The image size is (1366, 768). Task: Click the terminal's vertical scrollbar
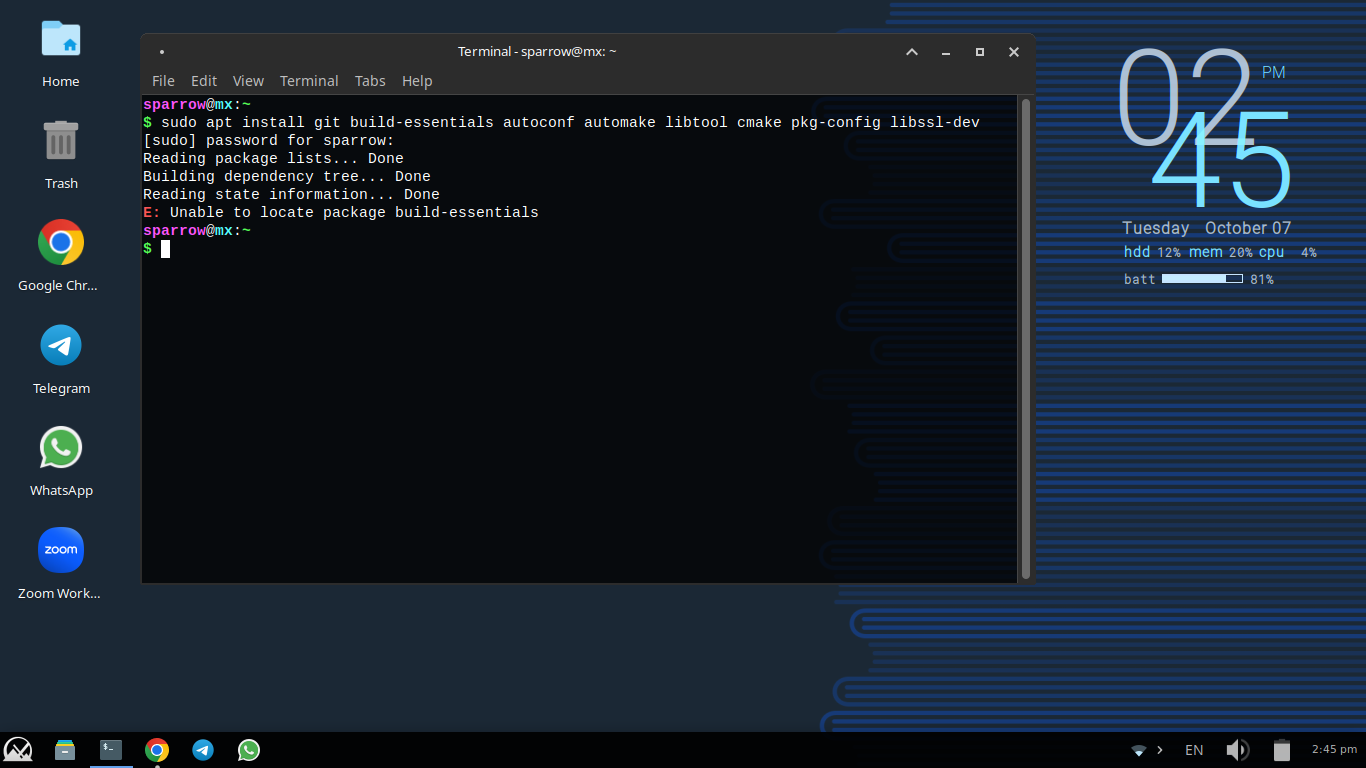(1025, 338)
